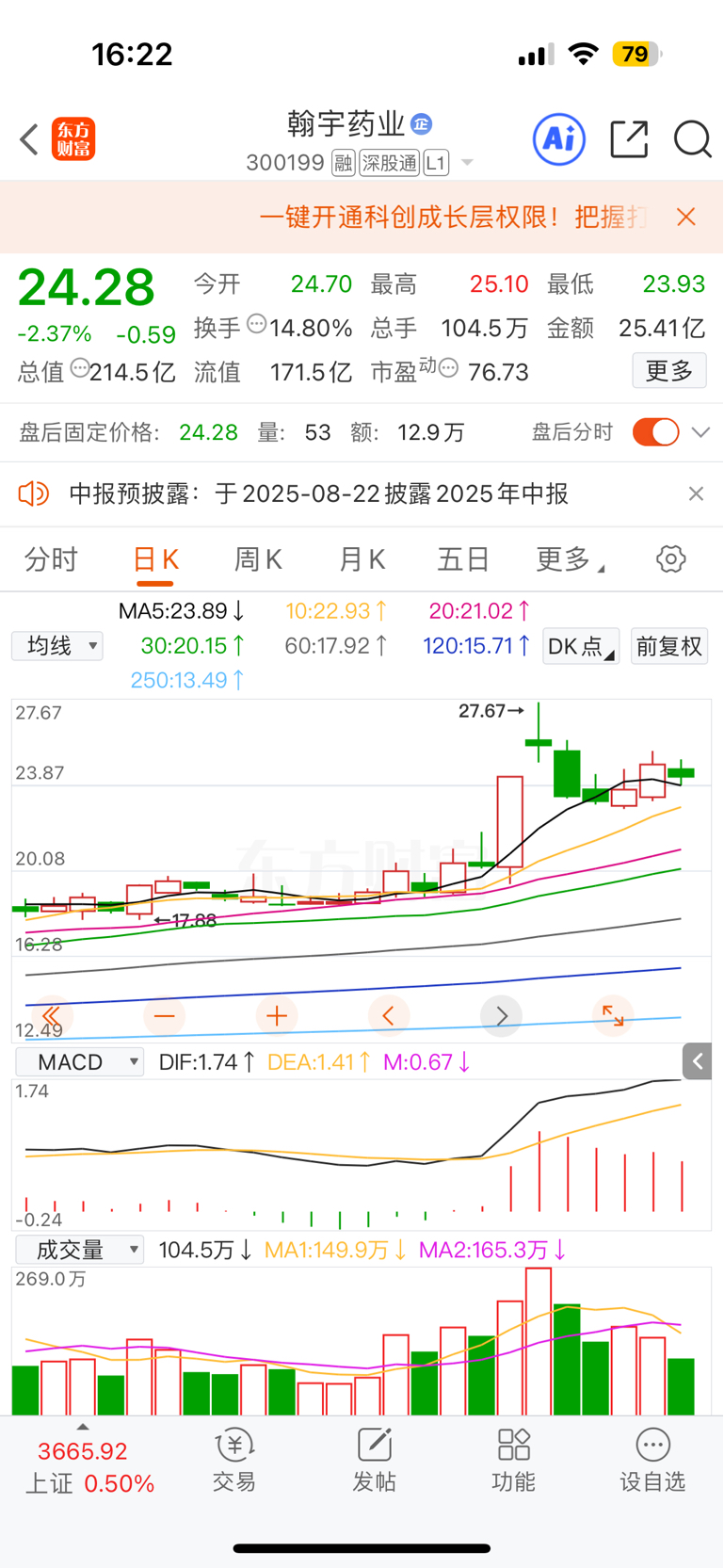Tap the 总值 info bubble icon
Viewport: 724px width, 1568px height.
click(x=79, y=368)
